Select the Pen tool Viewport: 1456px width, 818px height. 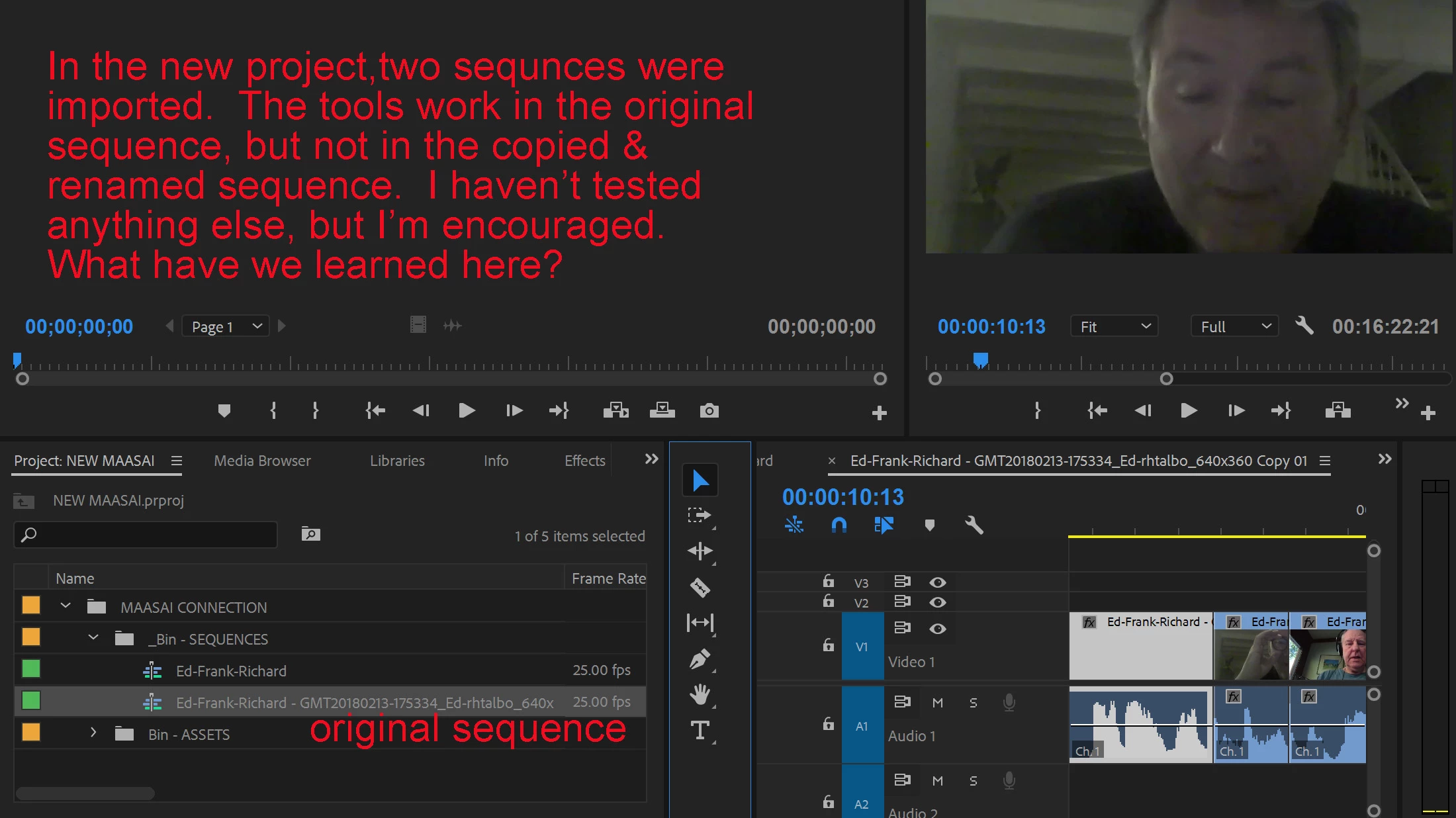pos(700,659)
